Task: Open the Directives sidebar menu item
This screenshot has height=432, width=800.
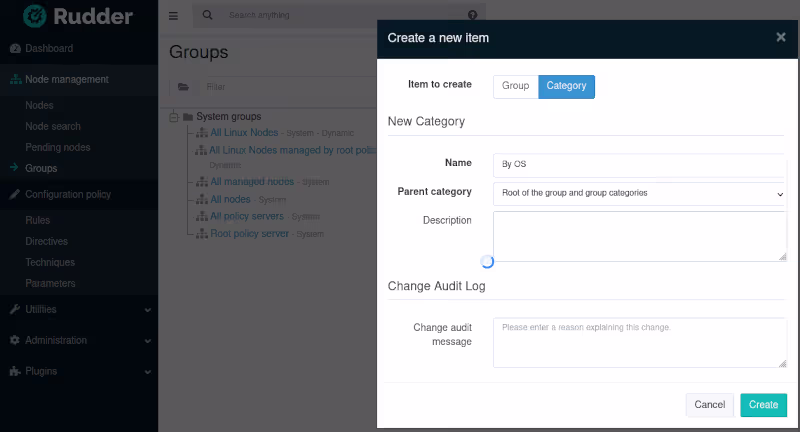Action: (x=46, y=241)
